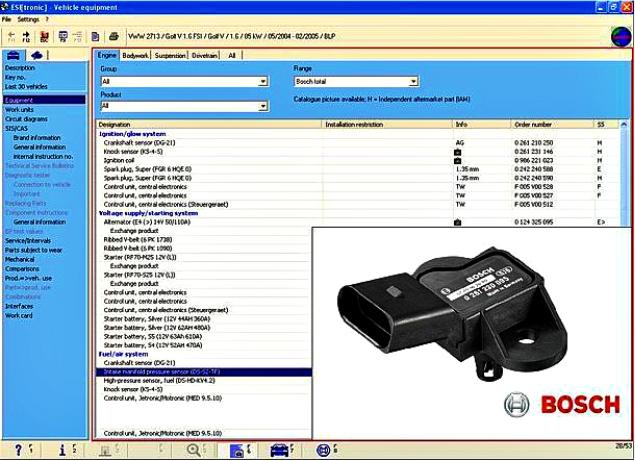Select 'High-pressure sensor, fuel' row
The height and width of the screenshot is (461, 635).
click(204, 381)
